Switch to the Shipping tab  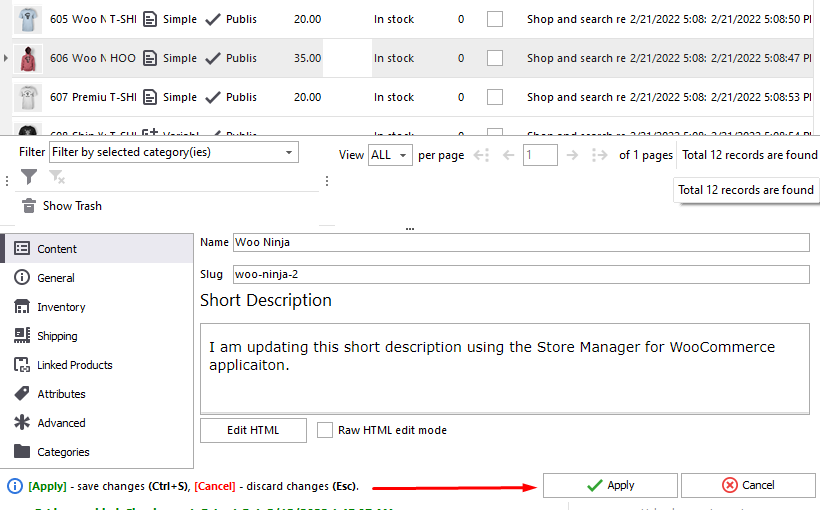pos(97,336)
